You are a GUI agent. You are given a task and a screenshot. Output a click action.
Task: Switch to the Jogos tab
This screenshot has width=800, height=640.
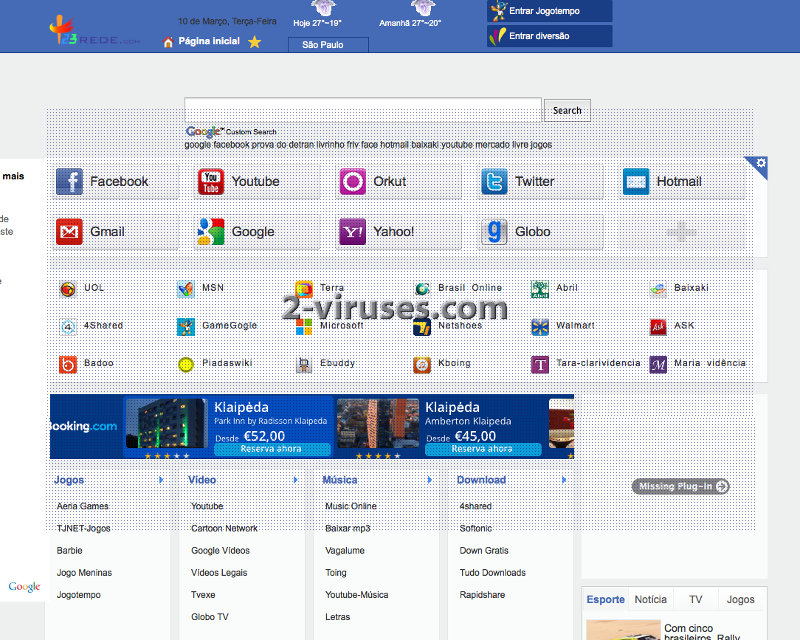(x=740, y=599)
